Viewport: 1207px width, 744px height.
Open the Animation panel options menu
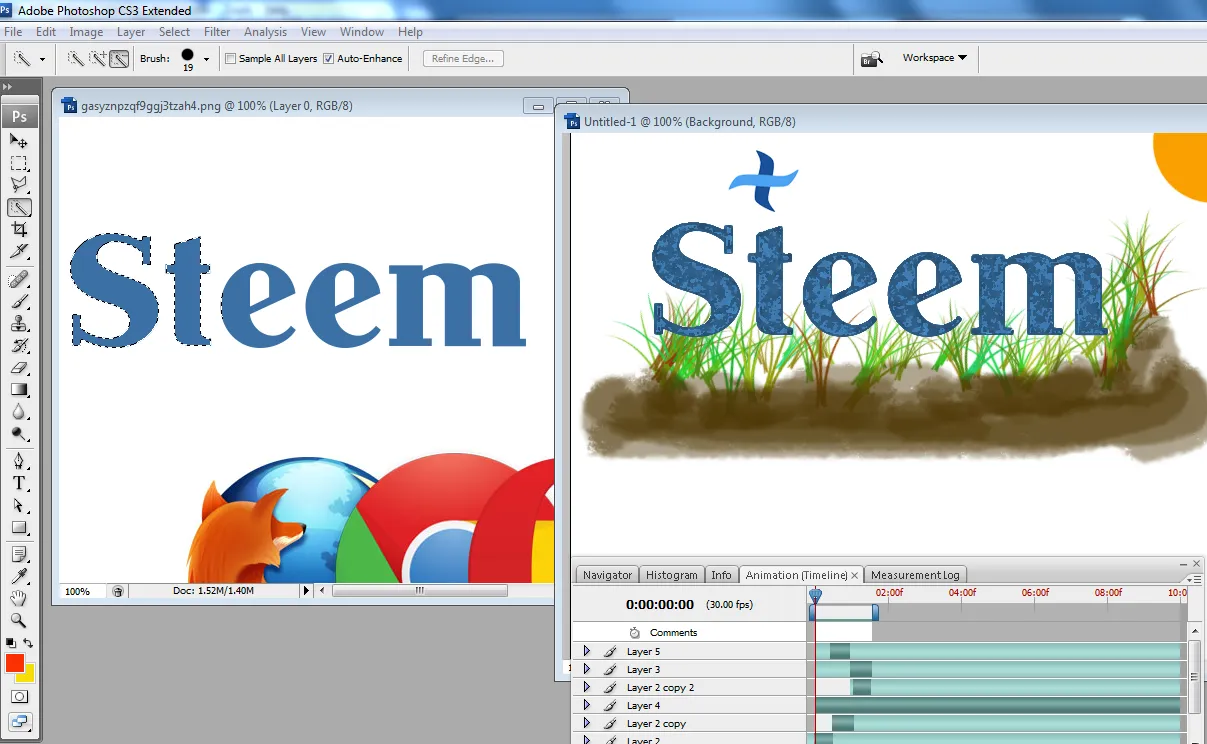pos(1192,579)
